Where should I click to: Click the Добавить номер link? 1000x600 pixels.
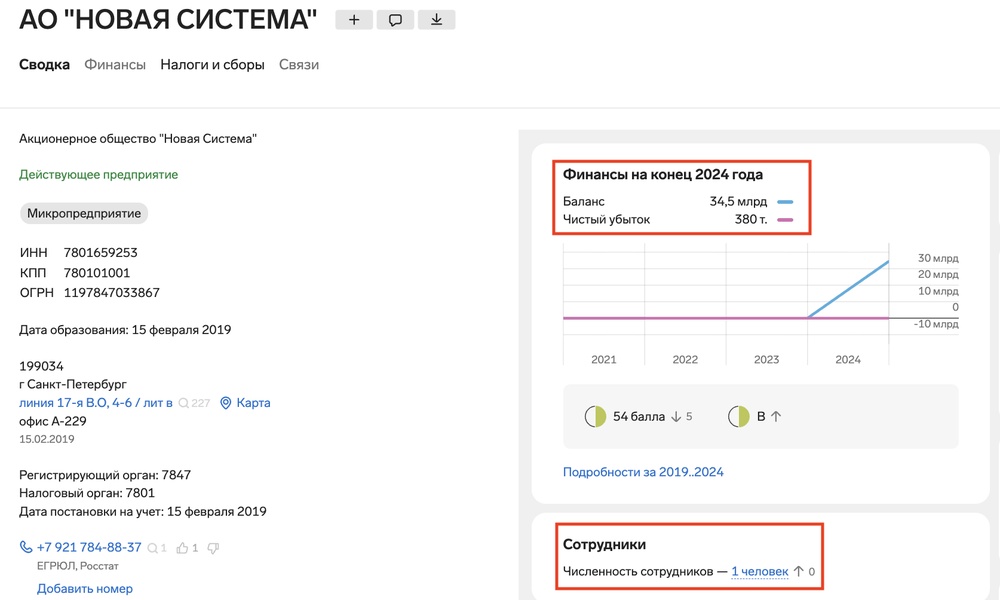coord(85,589)
